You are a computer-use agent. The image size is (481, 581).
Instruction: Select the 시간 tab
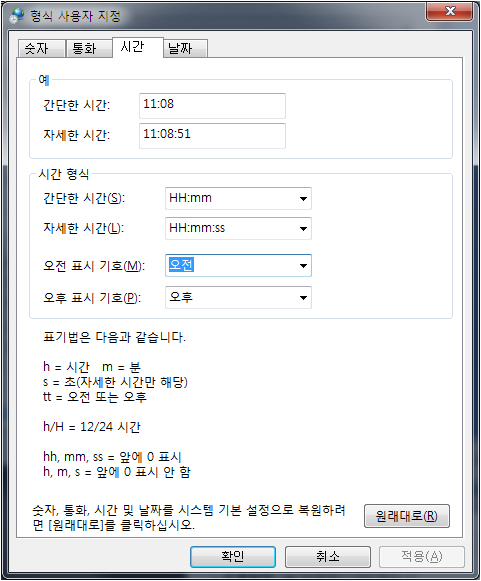[137, 47]
